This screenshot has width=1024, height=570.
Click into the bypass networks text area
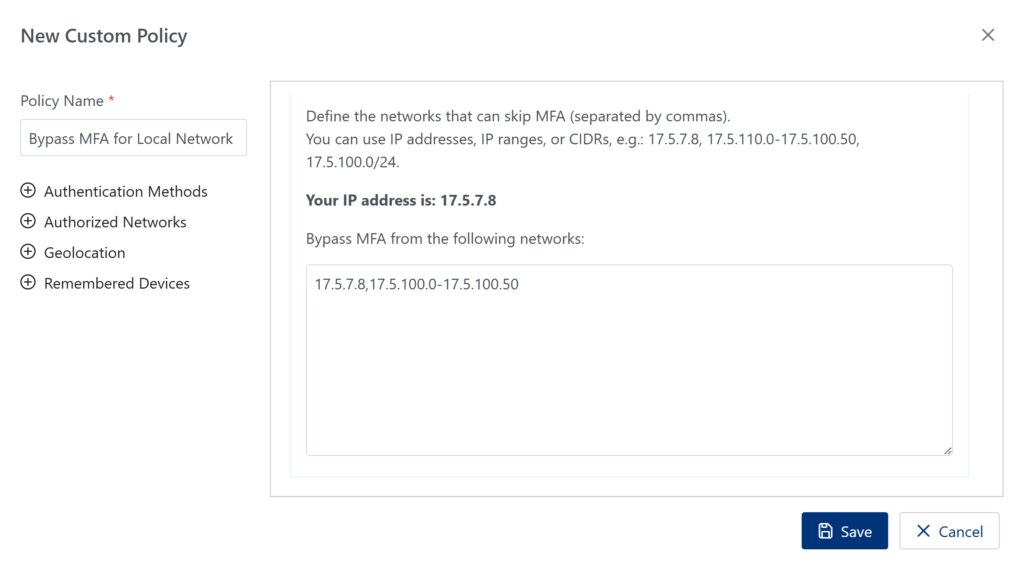tap(629, 360)
